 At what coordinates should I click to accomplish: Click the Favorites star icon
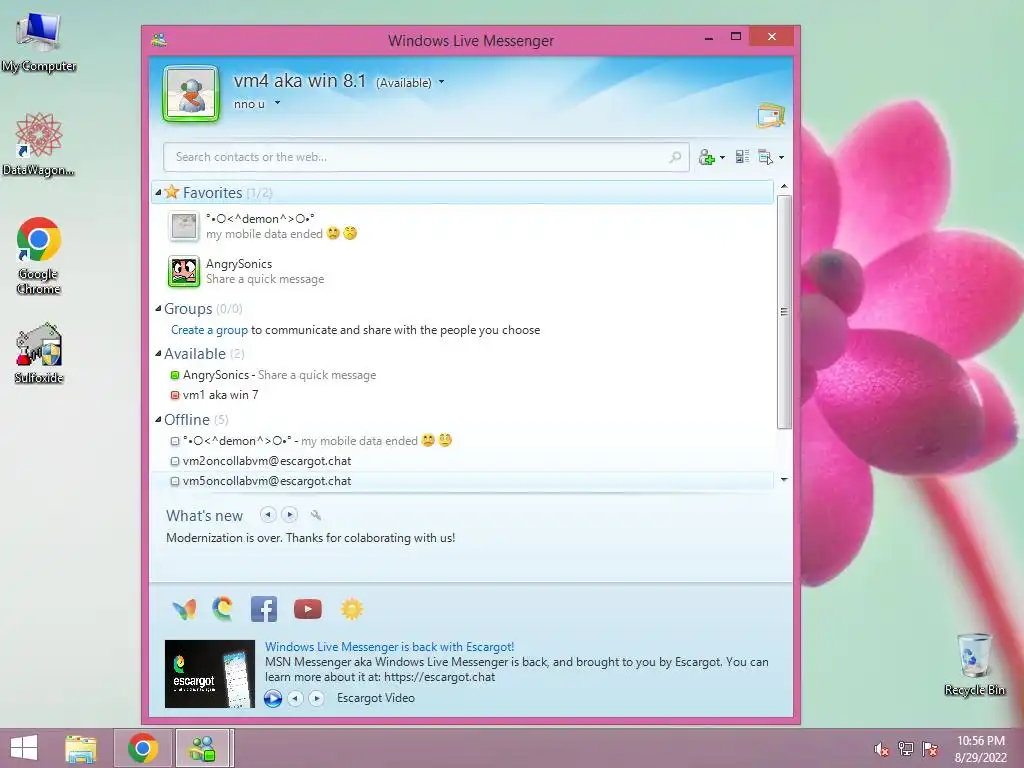pyautogui.click(x=172, y=192)
